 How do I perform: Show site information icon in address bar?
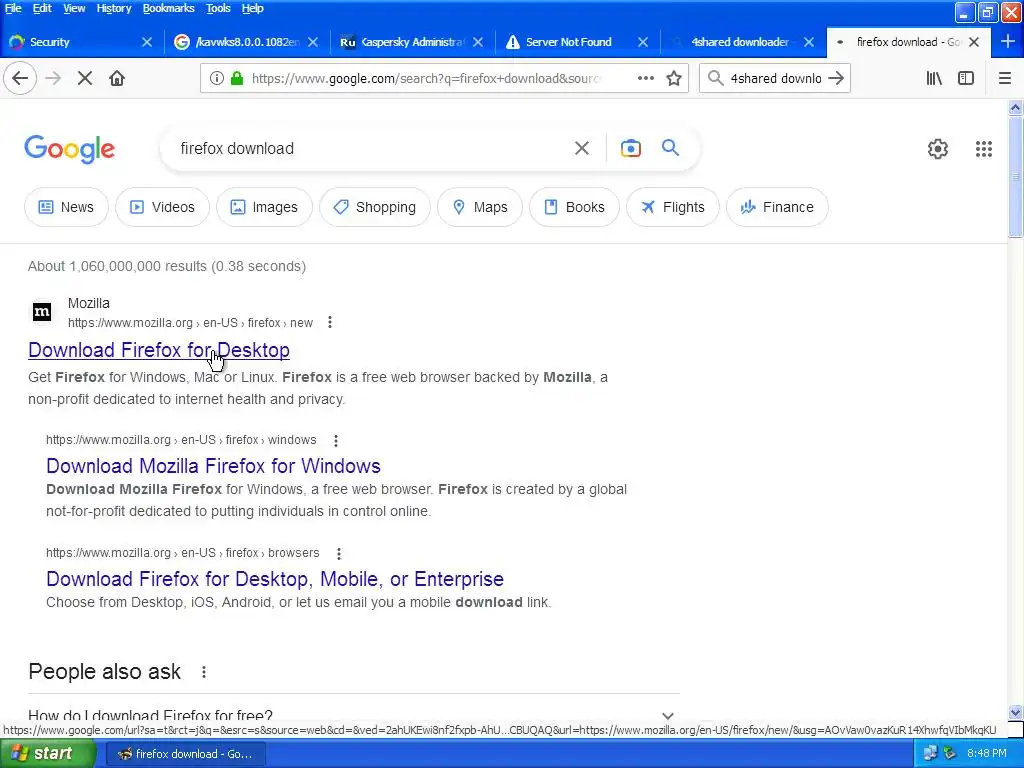click(217, 78)
